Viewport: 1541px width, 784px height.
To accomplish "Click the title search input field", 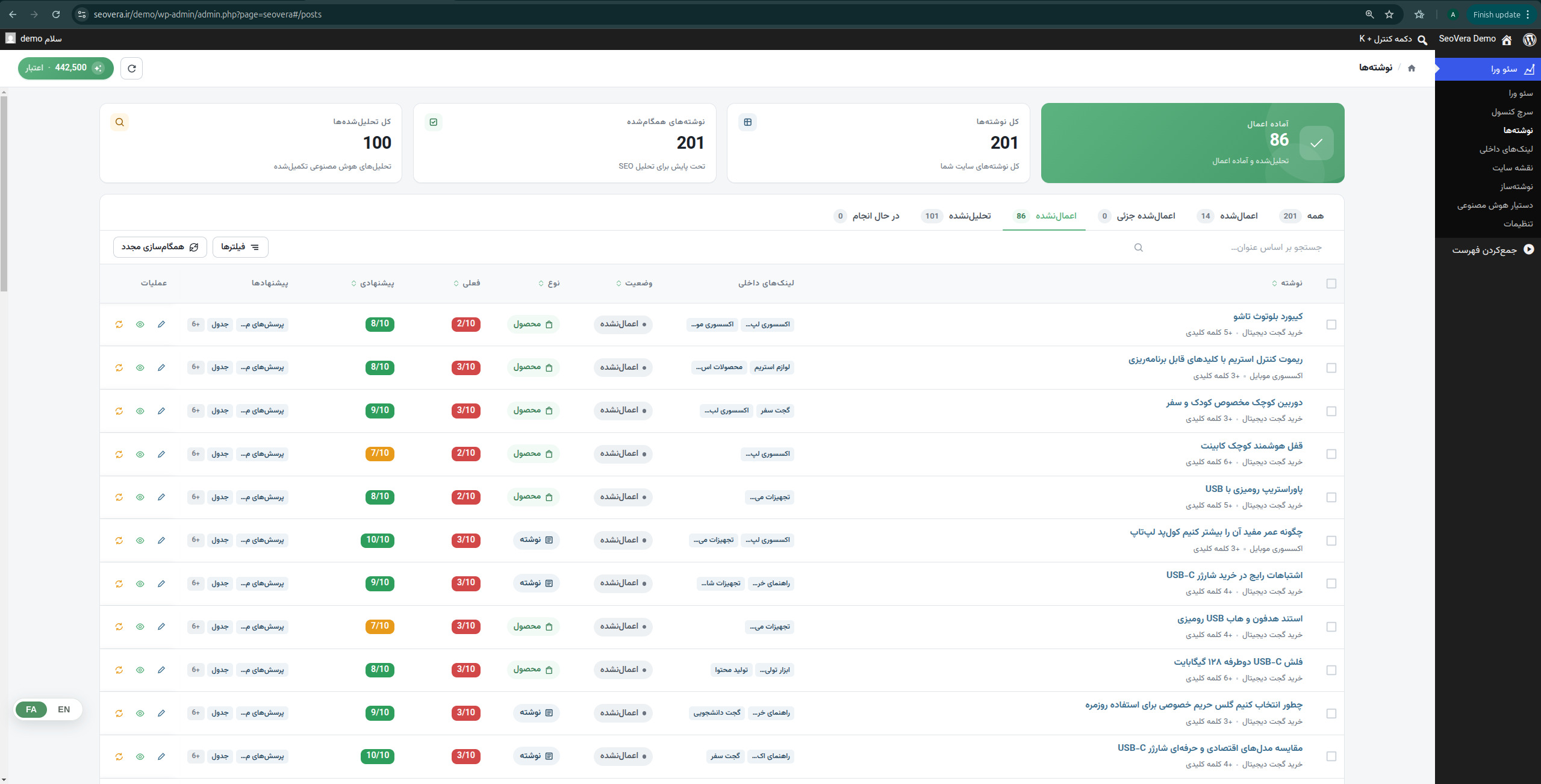I will click(x=1228, y=247).
